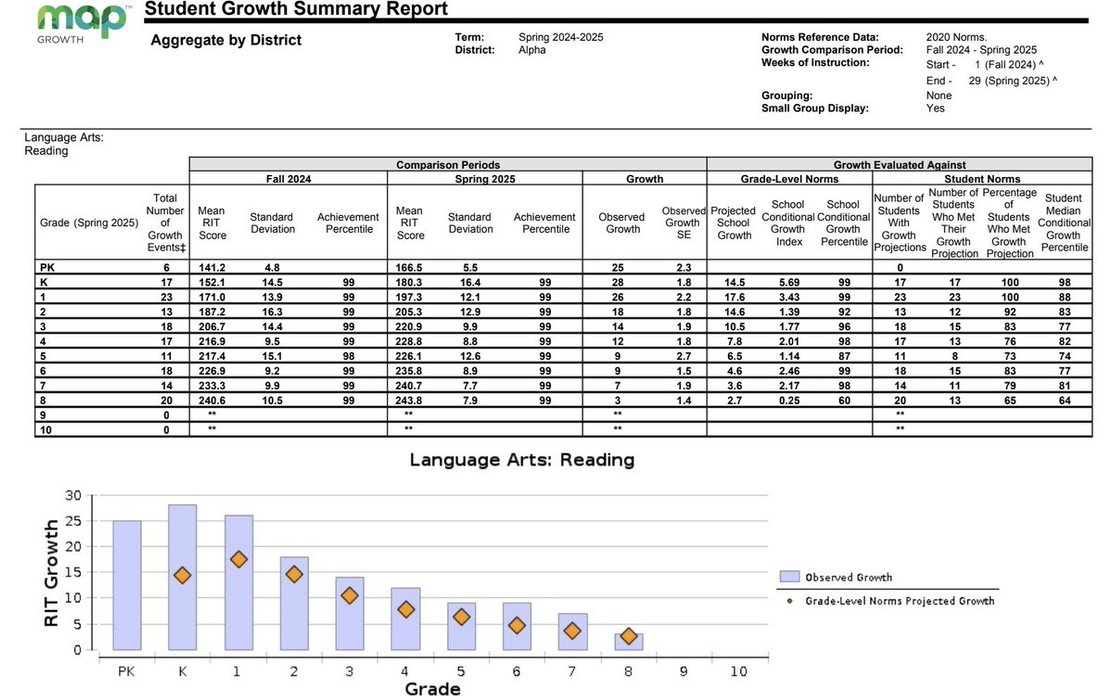This screenshot has width=1113, height=700.
Task: Click the PK row Spring mean '166.5'
Action: pyautogui.click(x=410, y=268)
